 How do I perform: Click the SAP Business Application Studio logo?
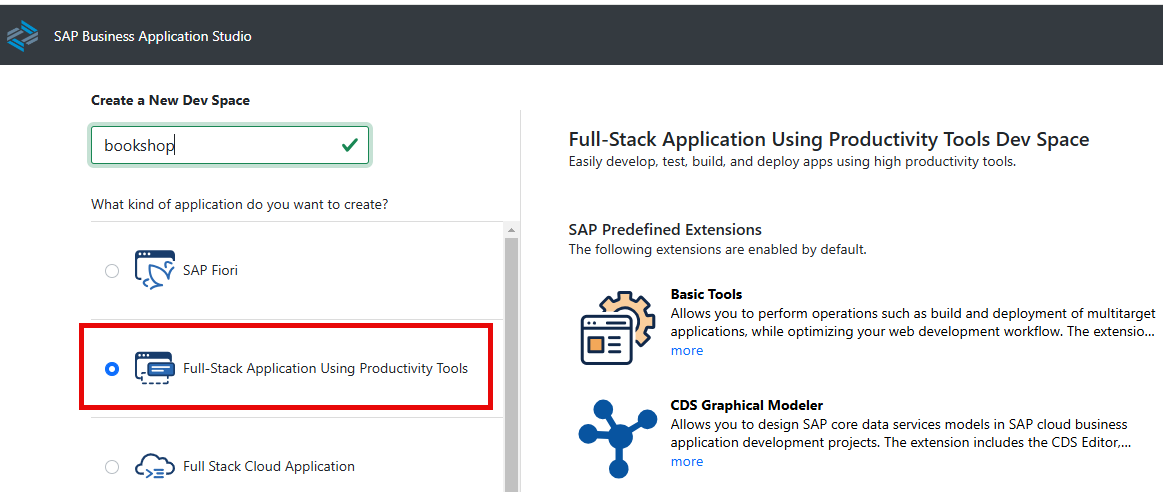coord(22,36)
